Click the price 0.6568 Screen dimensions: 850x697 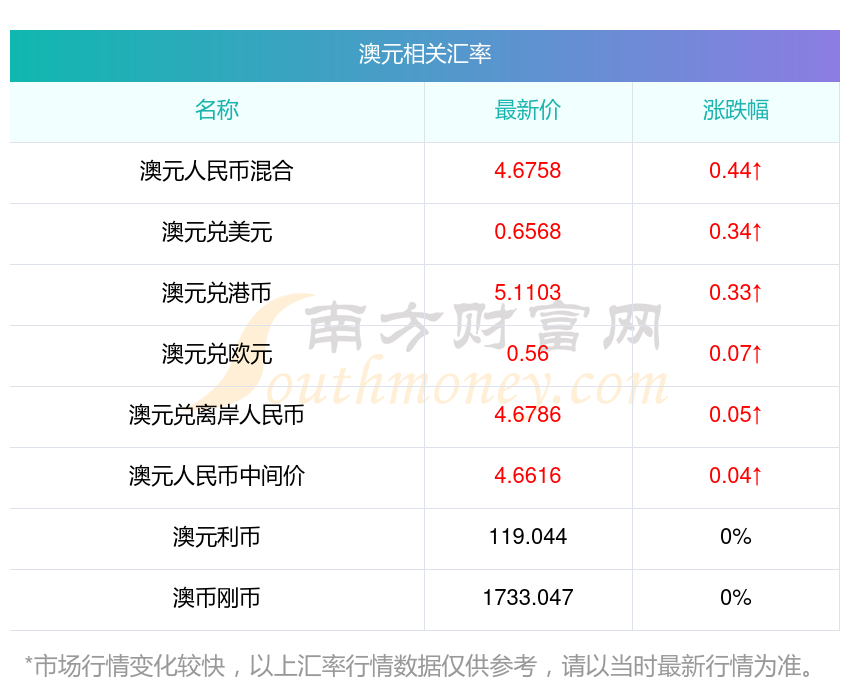[x=527, y=232]
